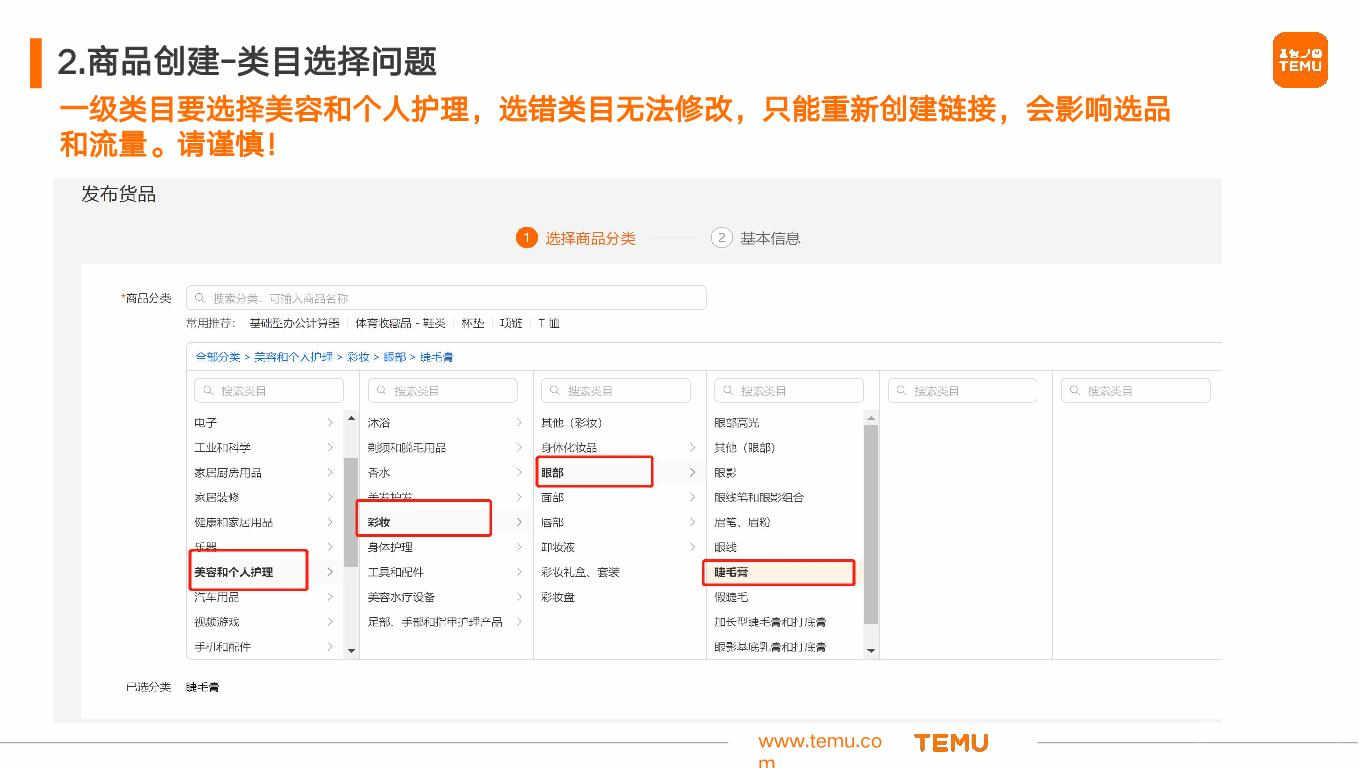This screenshot has height=768, width=1359.
Task: Click the fourth column's scrollbar thumb
Action: tap(871, 524)
